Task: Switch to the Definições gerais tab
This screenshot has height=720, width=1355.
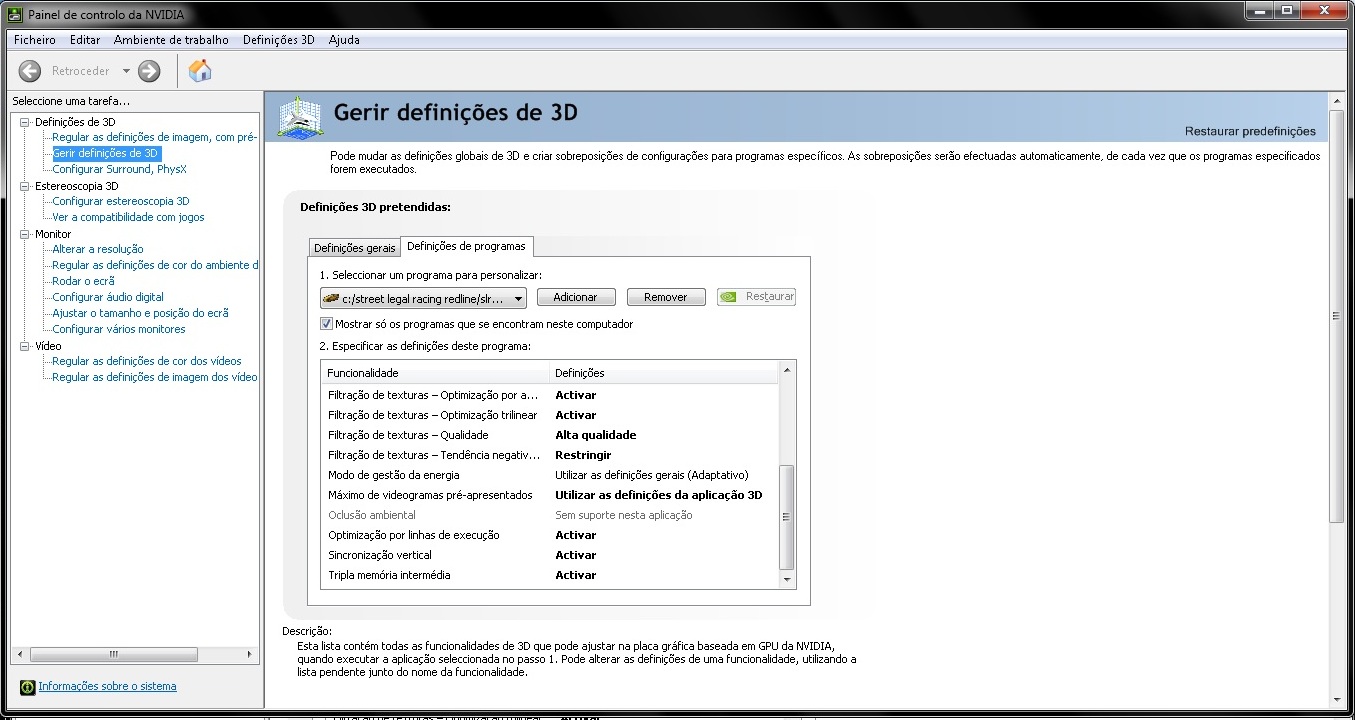Action: point(354,248)
